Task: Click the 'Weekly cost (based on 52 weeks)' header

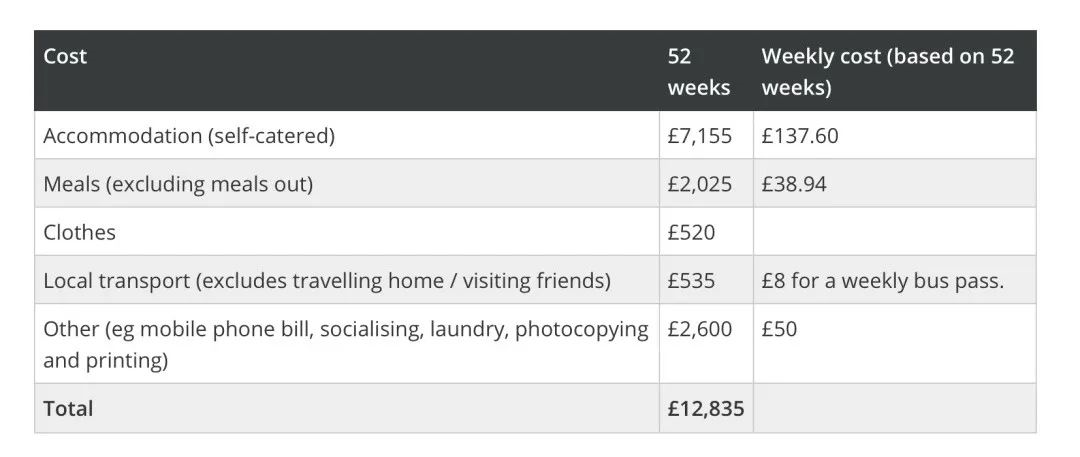Action: tap(887, 71)
